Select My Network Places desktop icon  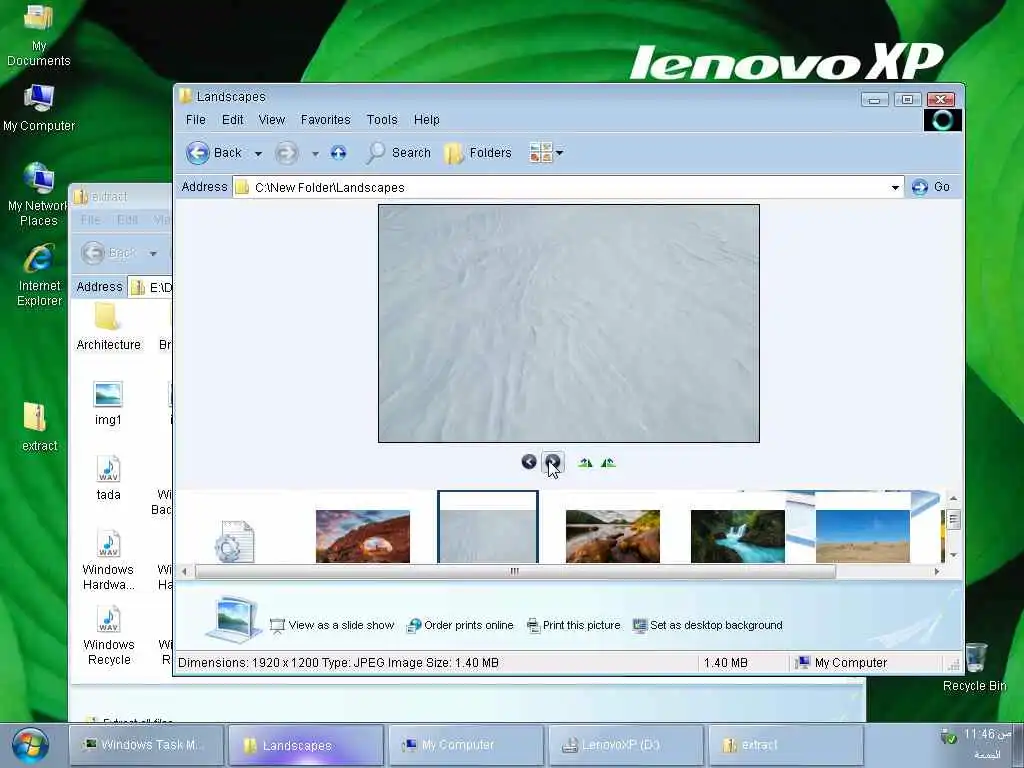[x=39, y=195]
